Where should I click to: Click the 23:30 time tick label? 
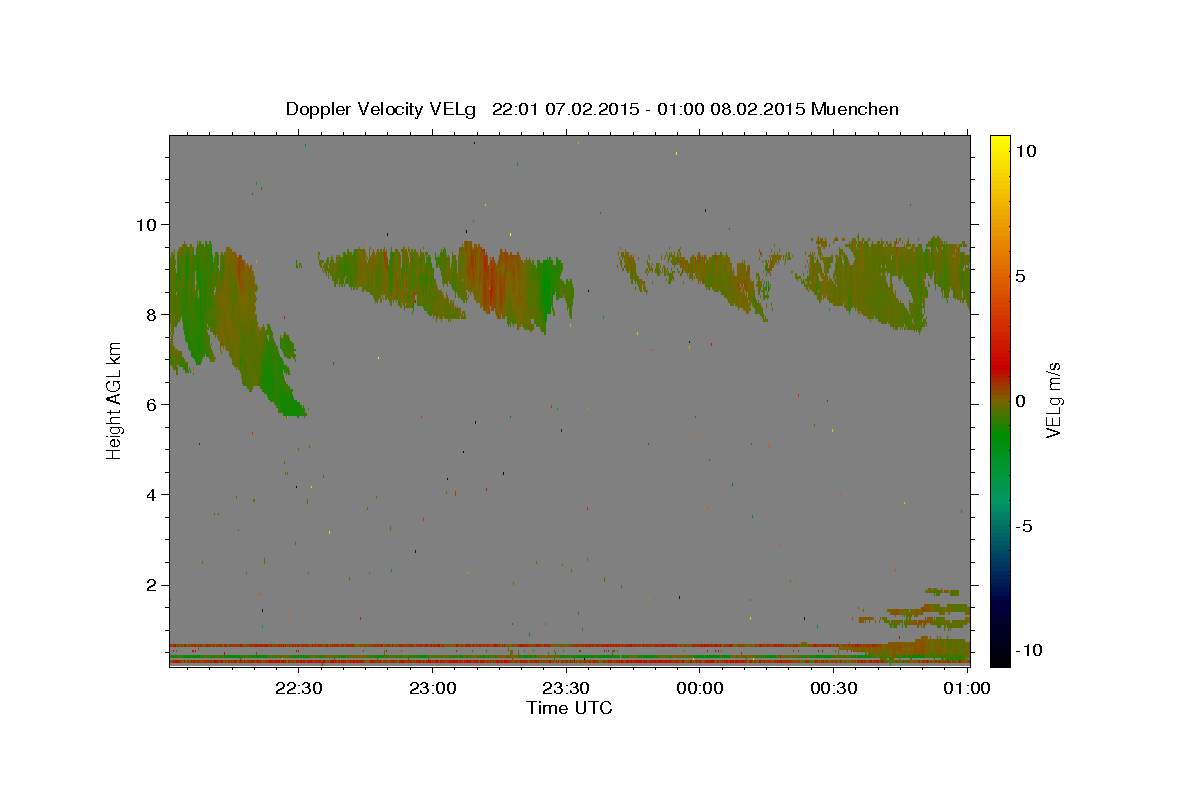click(x=566, y=689)
